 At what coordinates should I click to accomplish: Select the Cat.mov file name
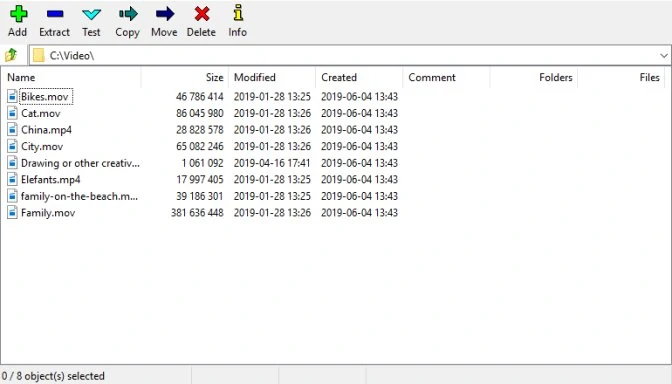pyautogui.click(x=41, y=113)
